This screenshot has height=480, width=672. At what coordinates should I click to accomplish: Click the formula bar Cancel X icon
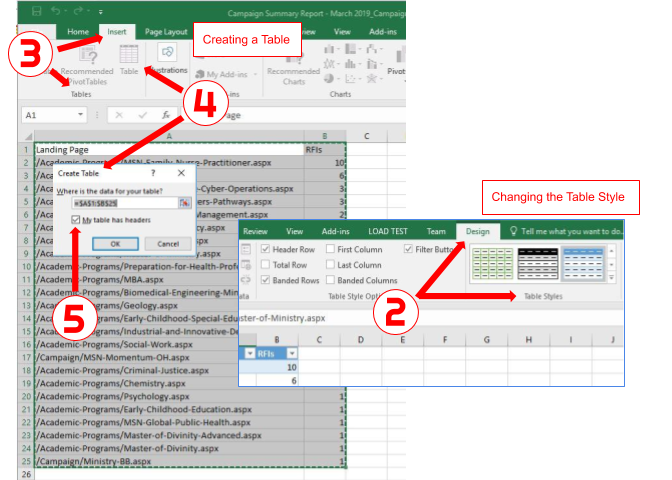tap(119, 115)
